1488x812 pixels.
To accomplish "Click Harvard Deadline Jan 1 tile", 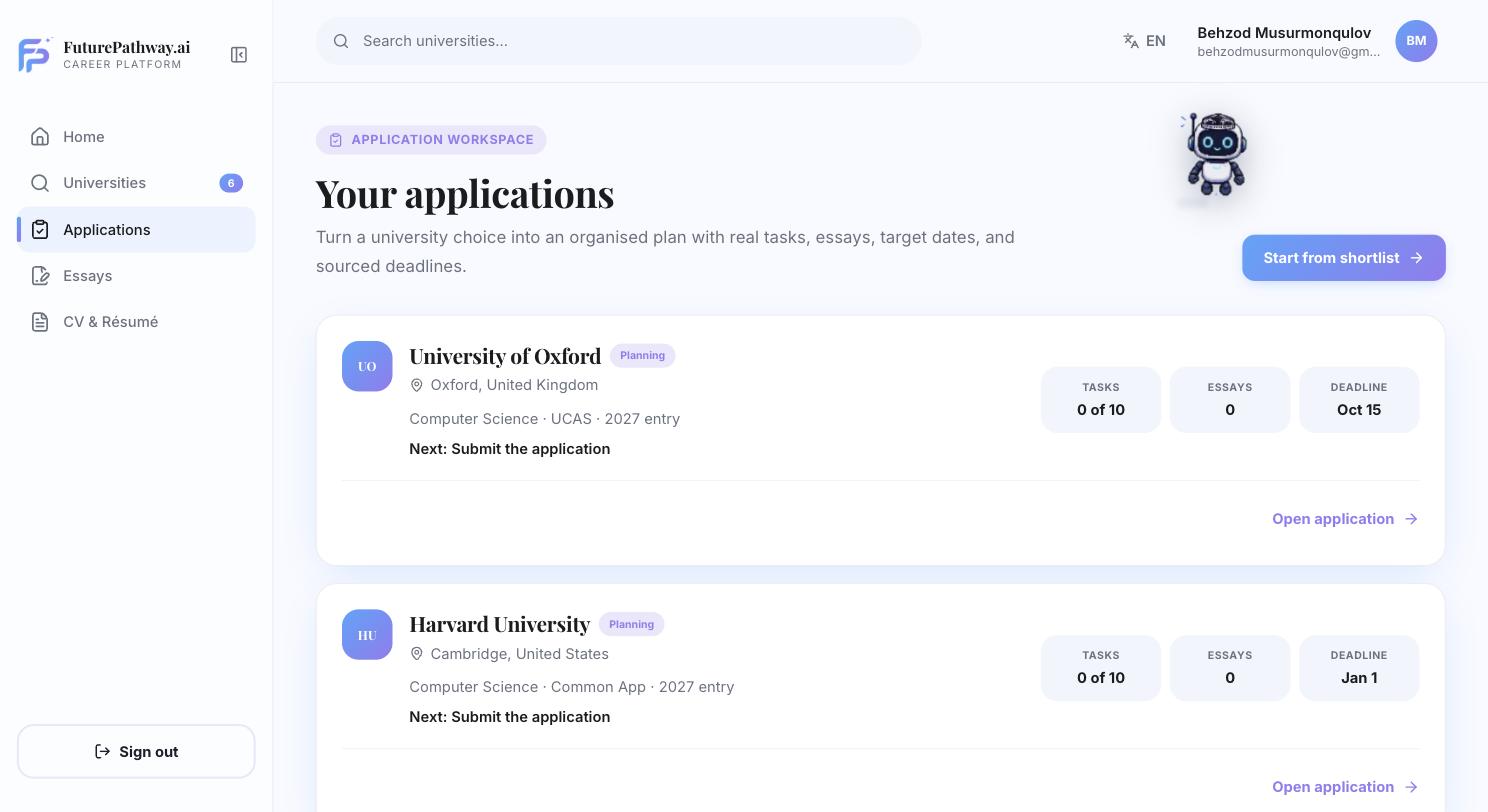I will click(x=1359, y=668).
